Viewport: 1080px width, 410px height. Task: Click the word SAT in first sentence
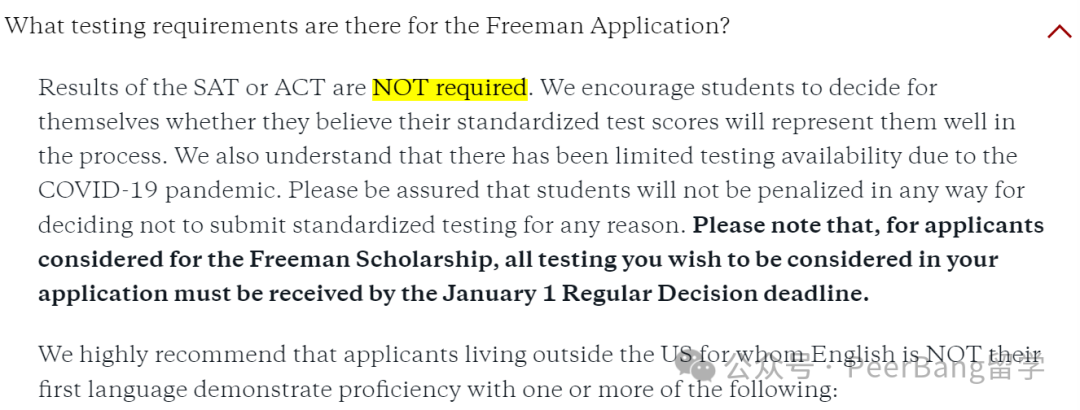(x=206, y=88)
